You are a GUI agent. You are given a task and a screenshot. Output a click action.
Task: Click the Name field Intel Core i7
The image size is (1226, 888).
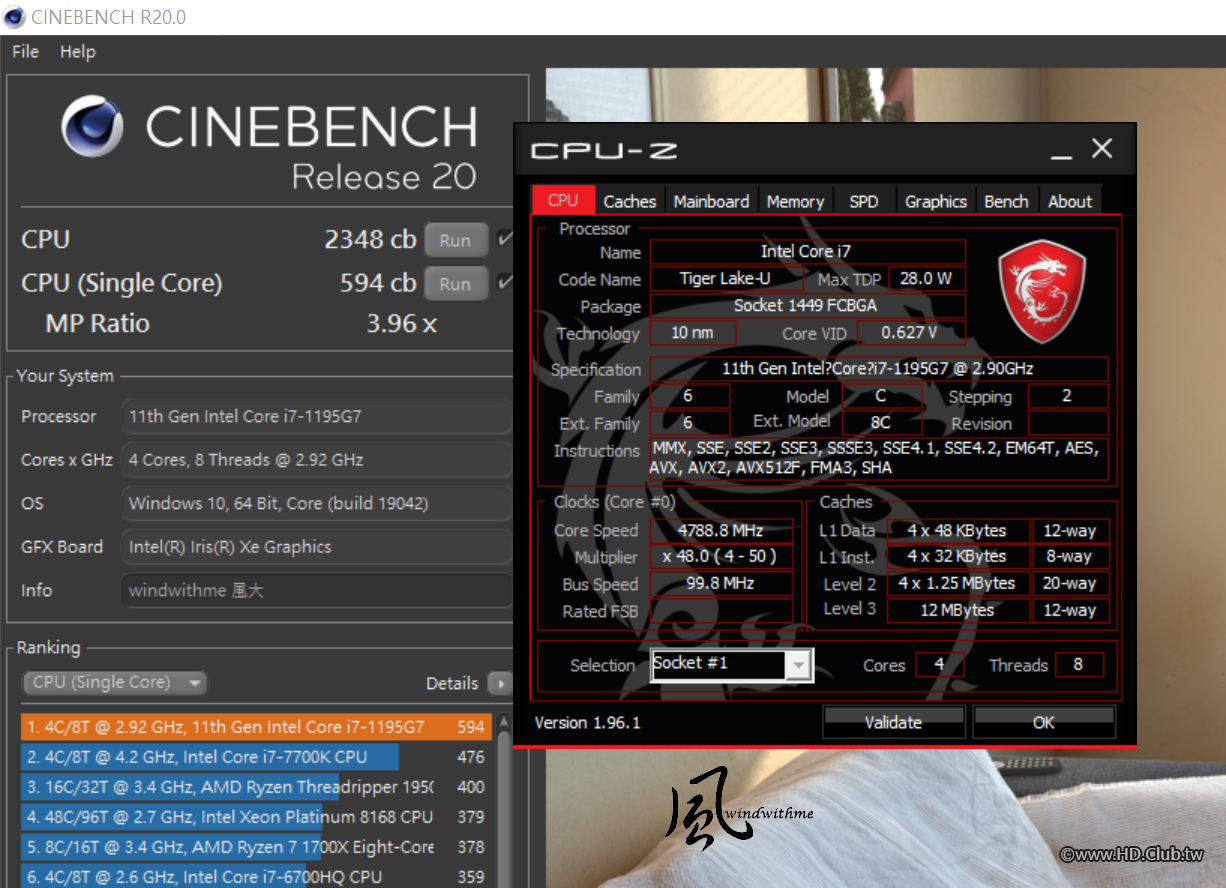click(807, 252)
